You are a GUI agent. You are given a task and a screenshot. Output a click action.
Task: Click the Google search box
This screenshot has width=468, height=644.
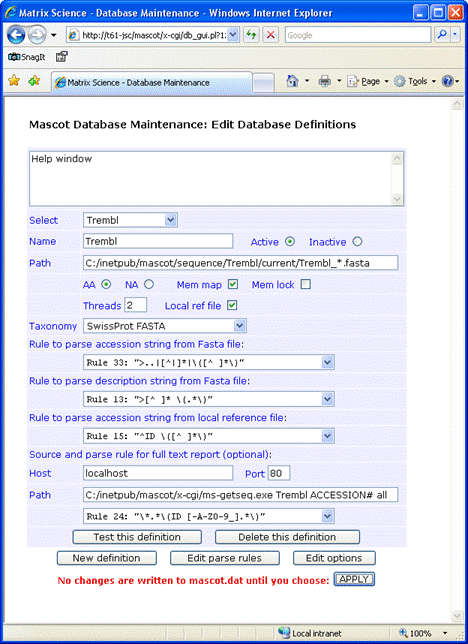point(358,35)
